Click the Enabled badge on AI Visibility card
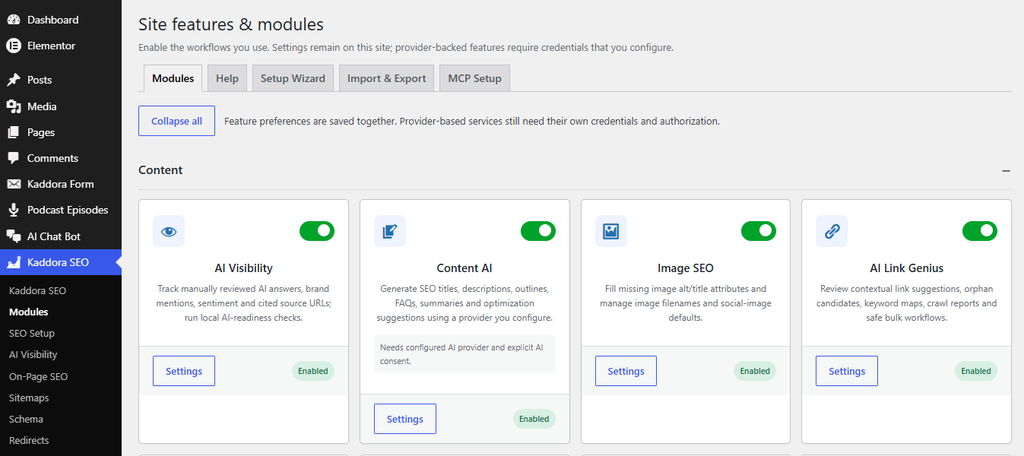 (x=313, y=371)
